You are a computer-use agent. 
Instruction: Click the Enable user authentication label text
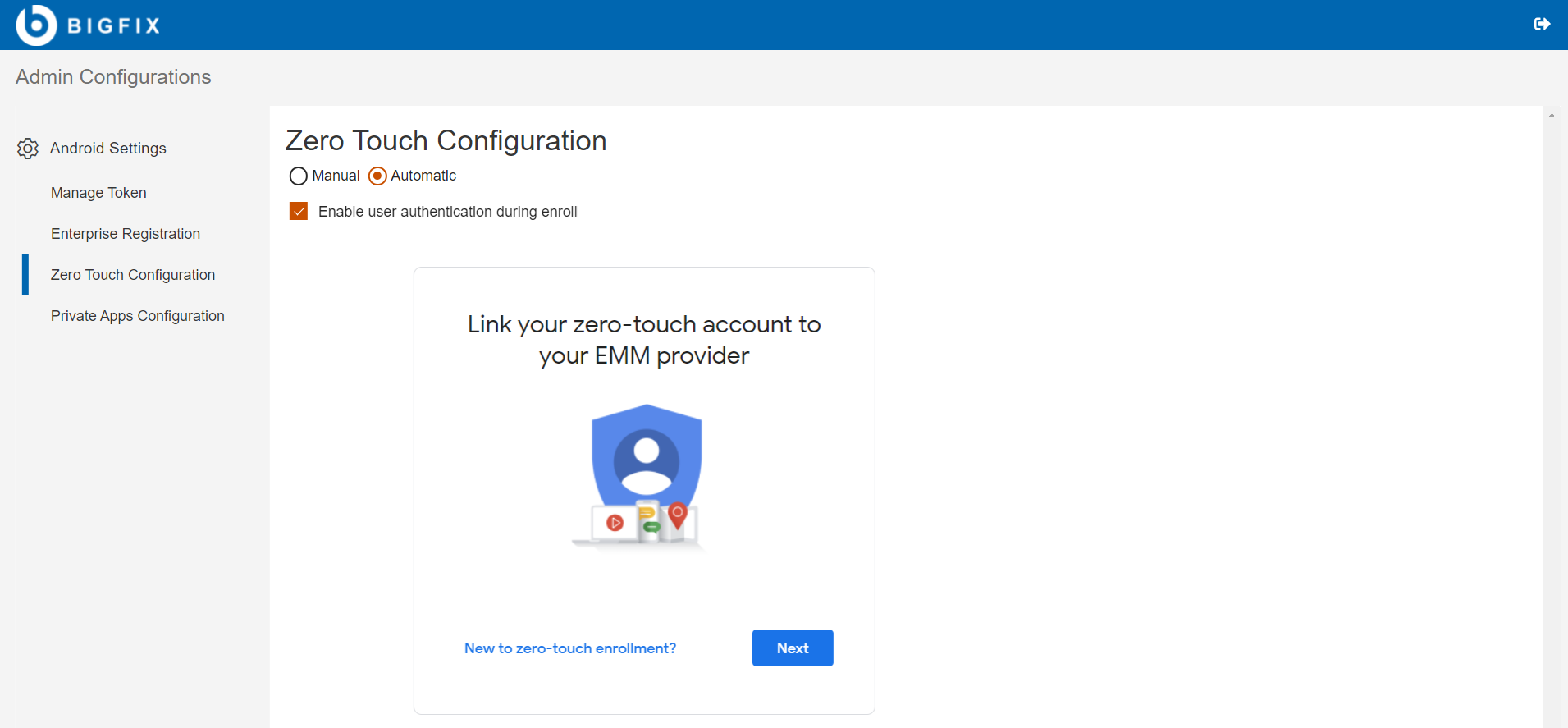click(x=448, y=212)
